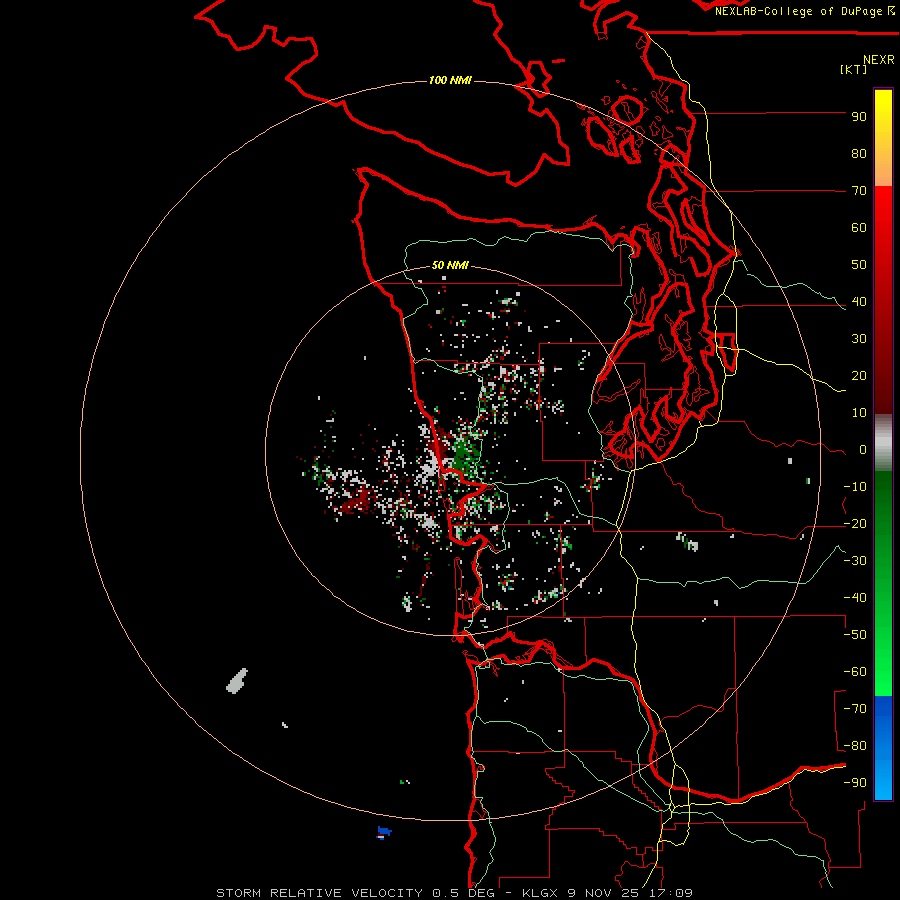Pick the gray zero-velocity segment of color bar

(x=883, y=443)
